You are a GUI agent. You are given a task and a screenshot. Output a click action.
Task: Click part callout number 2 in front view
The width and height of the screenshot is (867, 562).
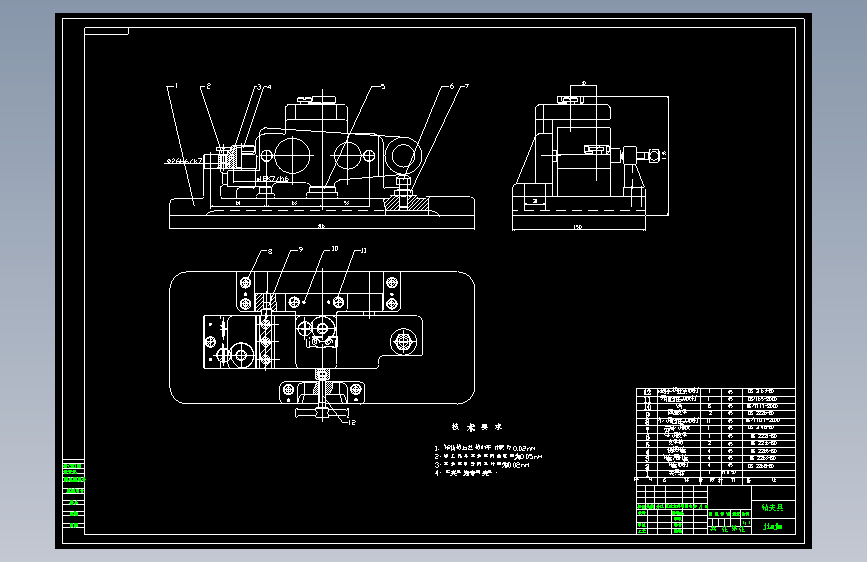tap(208, 86)
